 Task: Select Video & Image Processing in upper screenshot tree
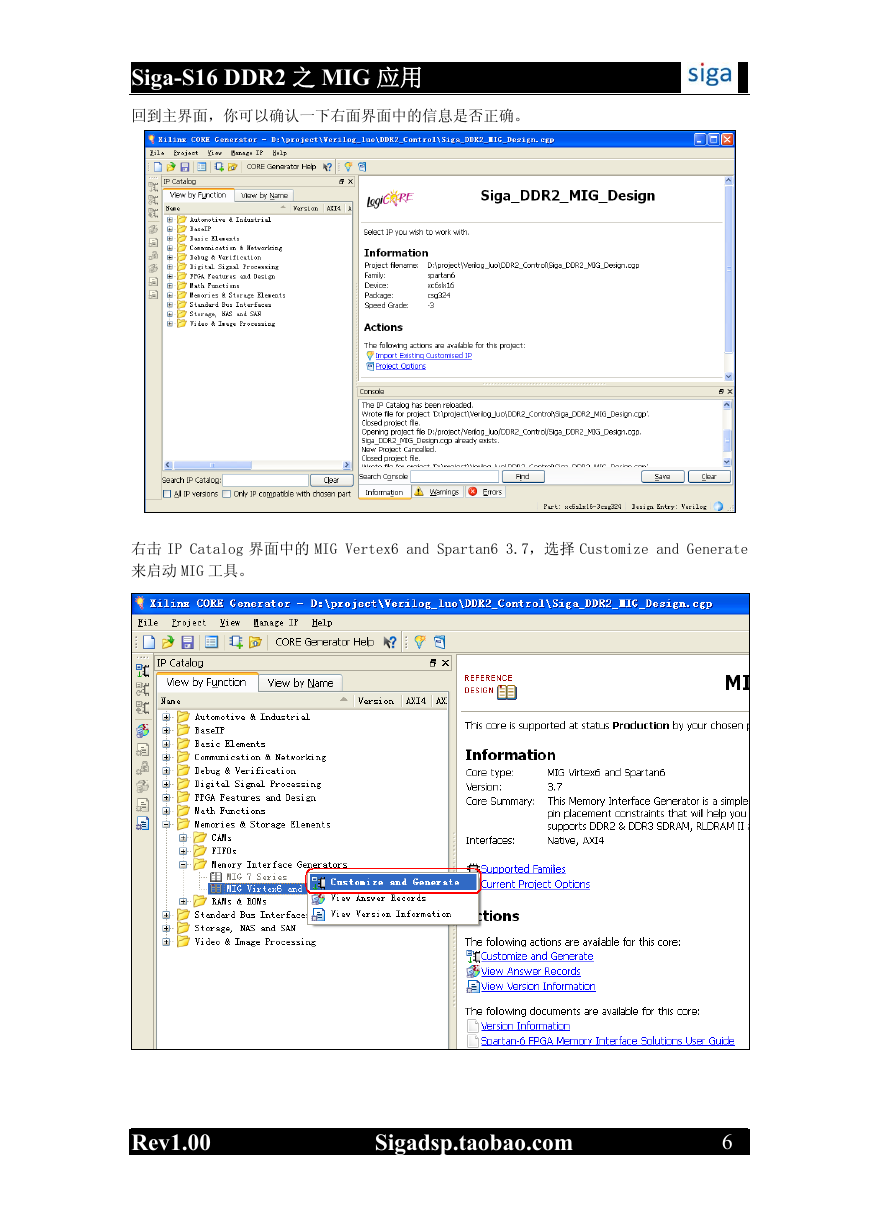click(232, 324)
